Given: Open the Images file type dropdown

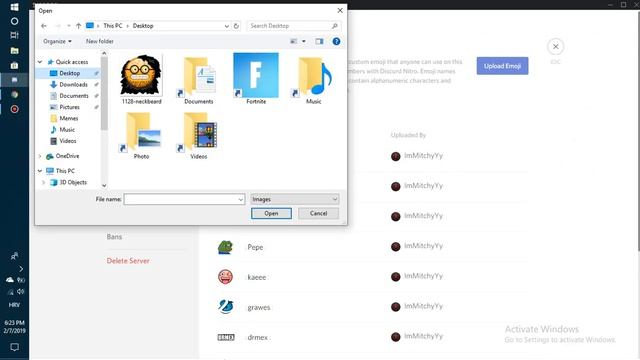Looking at the screenshot, I should coord(294,199).
